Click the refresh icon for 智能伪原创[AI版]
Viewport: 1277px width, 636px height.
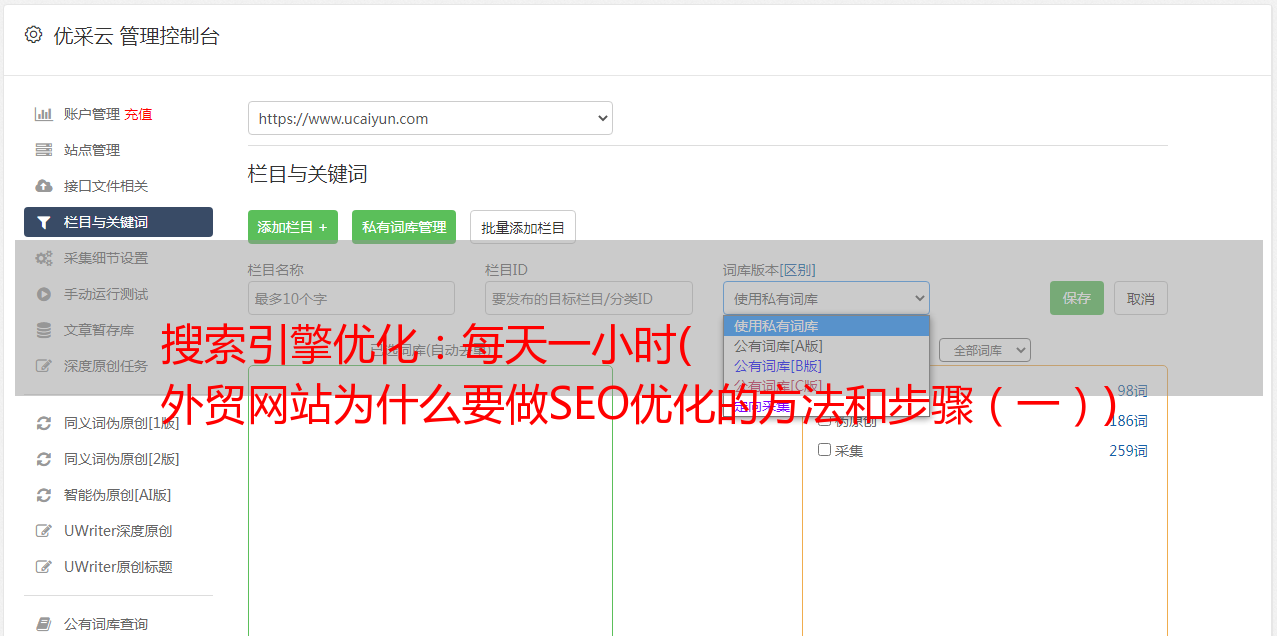point(44,495)
